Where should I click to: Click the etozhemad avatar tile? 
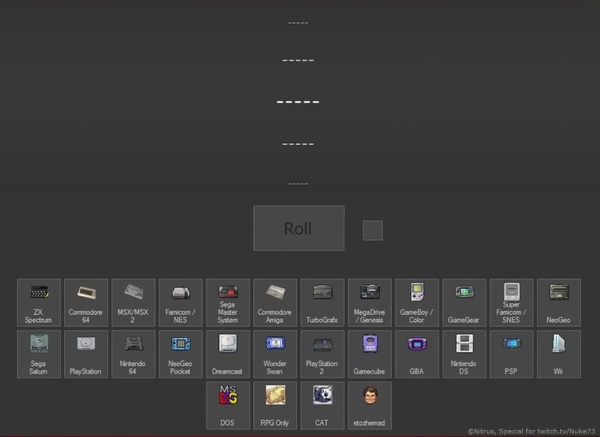369,405
